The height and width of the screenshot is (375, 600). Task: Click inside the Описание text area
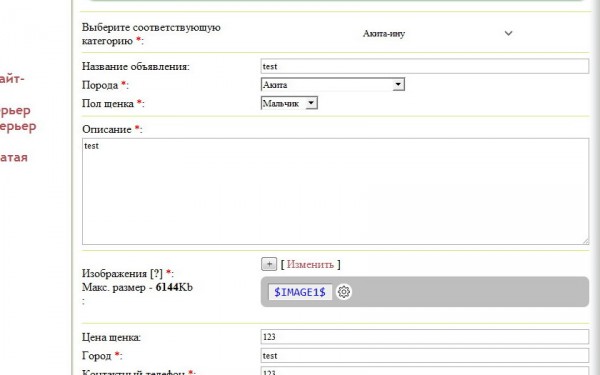pyautogui.click(x=336, y=191)
